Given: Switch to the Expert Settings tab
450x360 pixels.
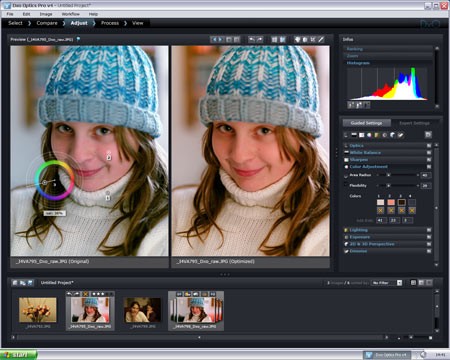Looking at the screenshot, I should point(414,123).
